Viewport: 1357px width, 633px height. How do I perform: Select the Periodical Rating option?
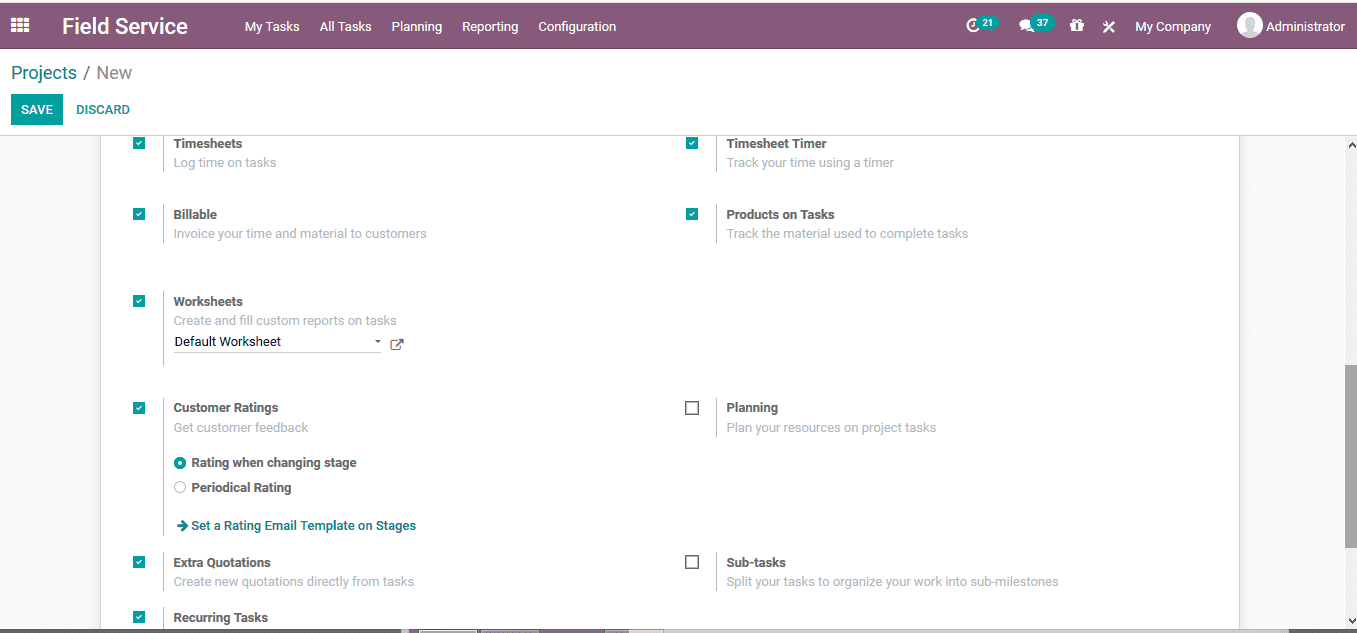click(x=180, y=488)
